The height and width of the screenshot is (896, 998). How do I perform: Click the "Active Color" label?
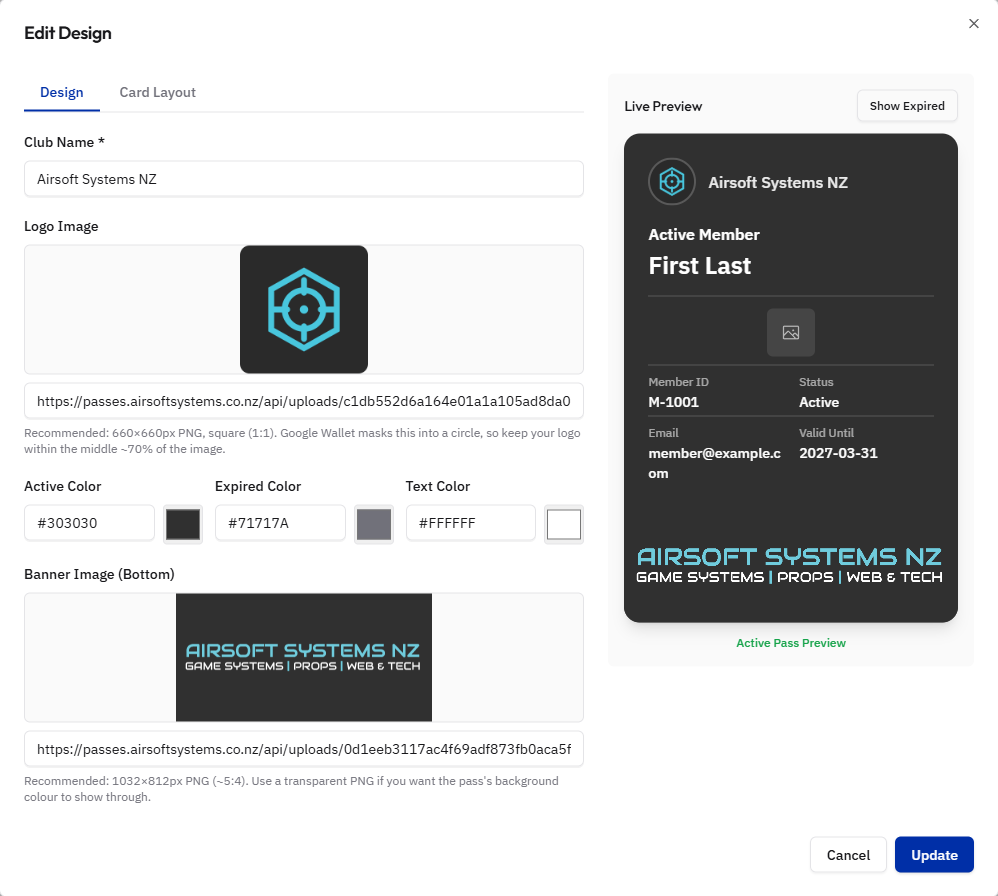[x=62, y=486]
